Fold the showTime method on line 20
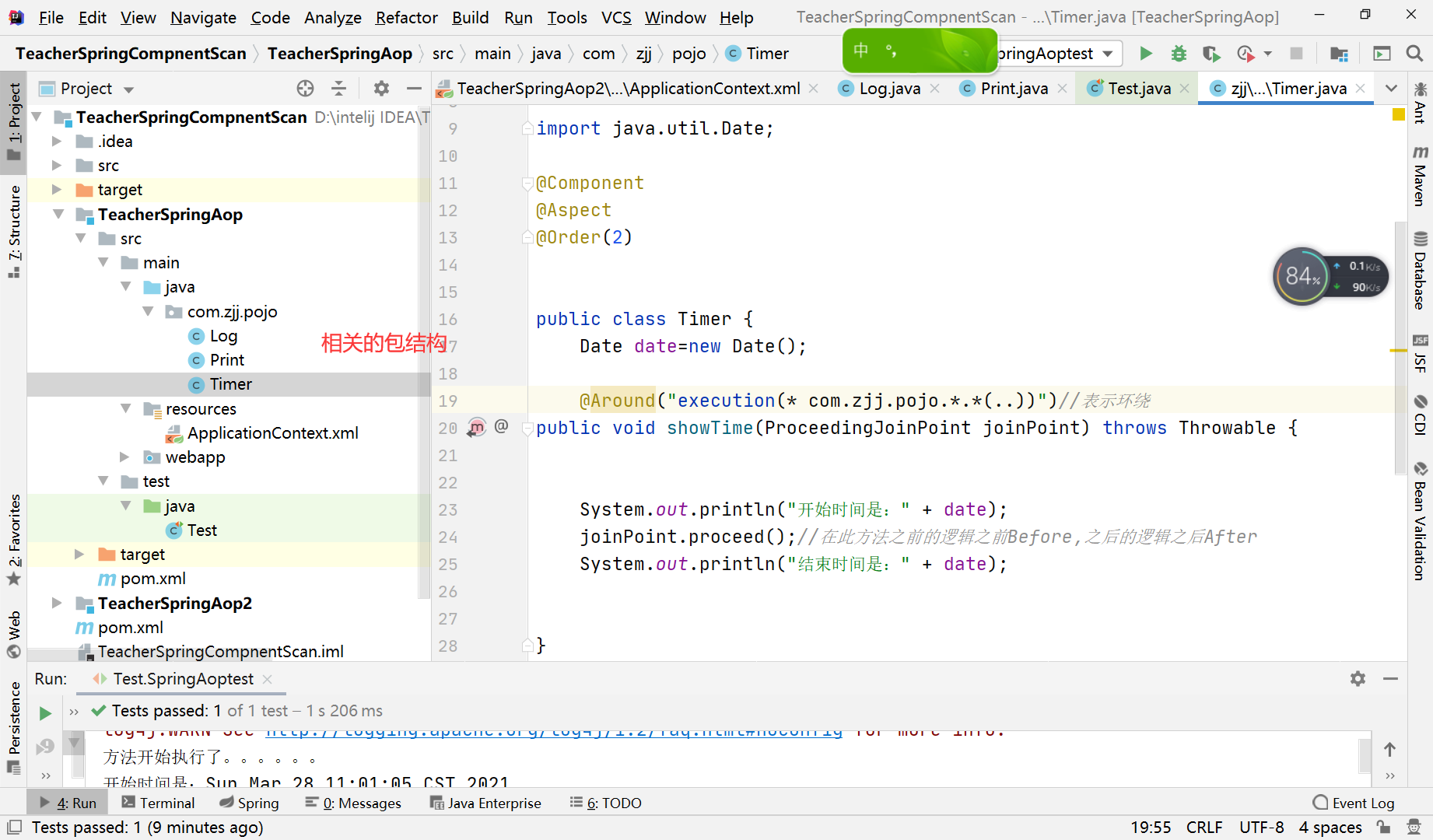This screenshot has width=1433, height=840. [527, 428]
